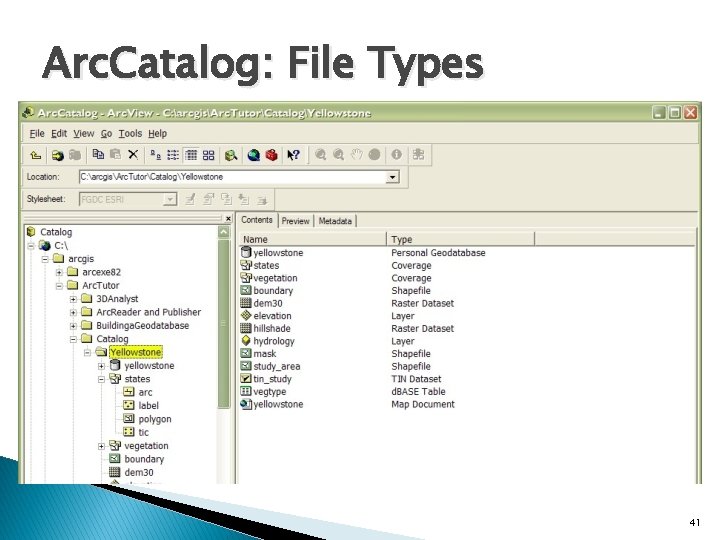
Task: Switch to Large Icons view
Action: tap(155, 155)
